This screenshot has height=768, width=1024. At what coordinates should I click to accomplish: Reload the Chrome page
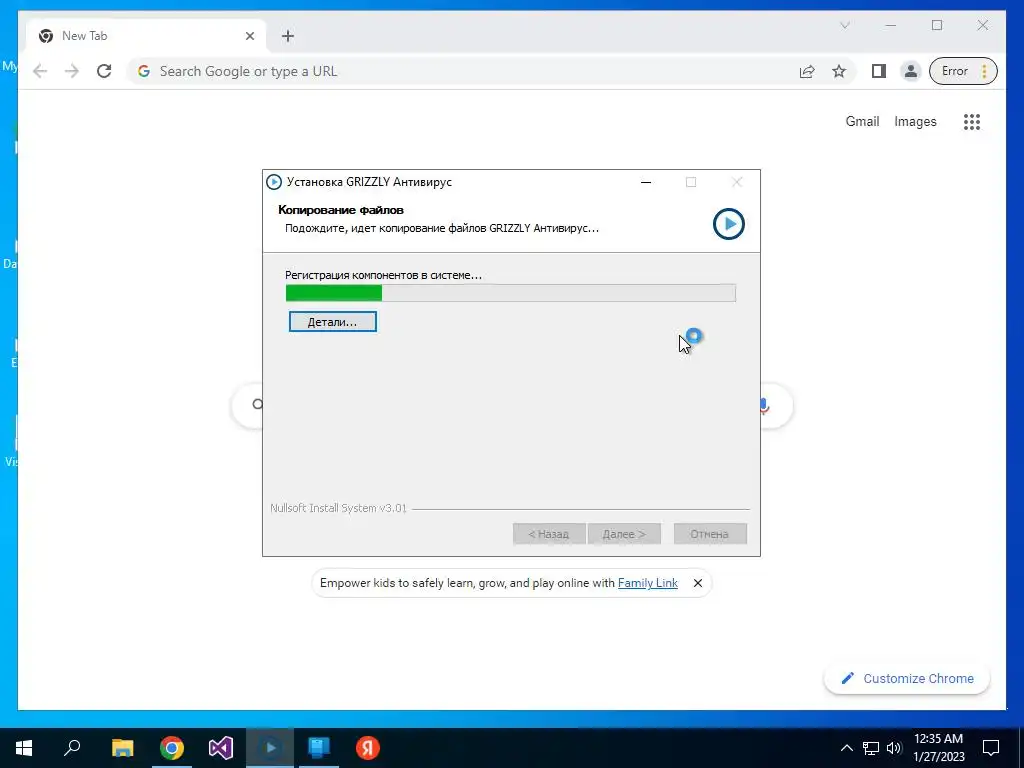[104, 71]
